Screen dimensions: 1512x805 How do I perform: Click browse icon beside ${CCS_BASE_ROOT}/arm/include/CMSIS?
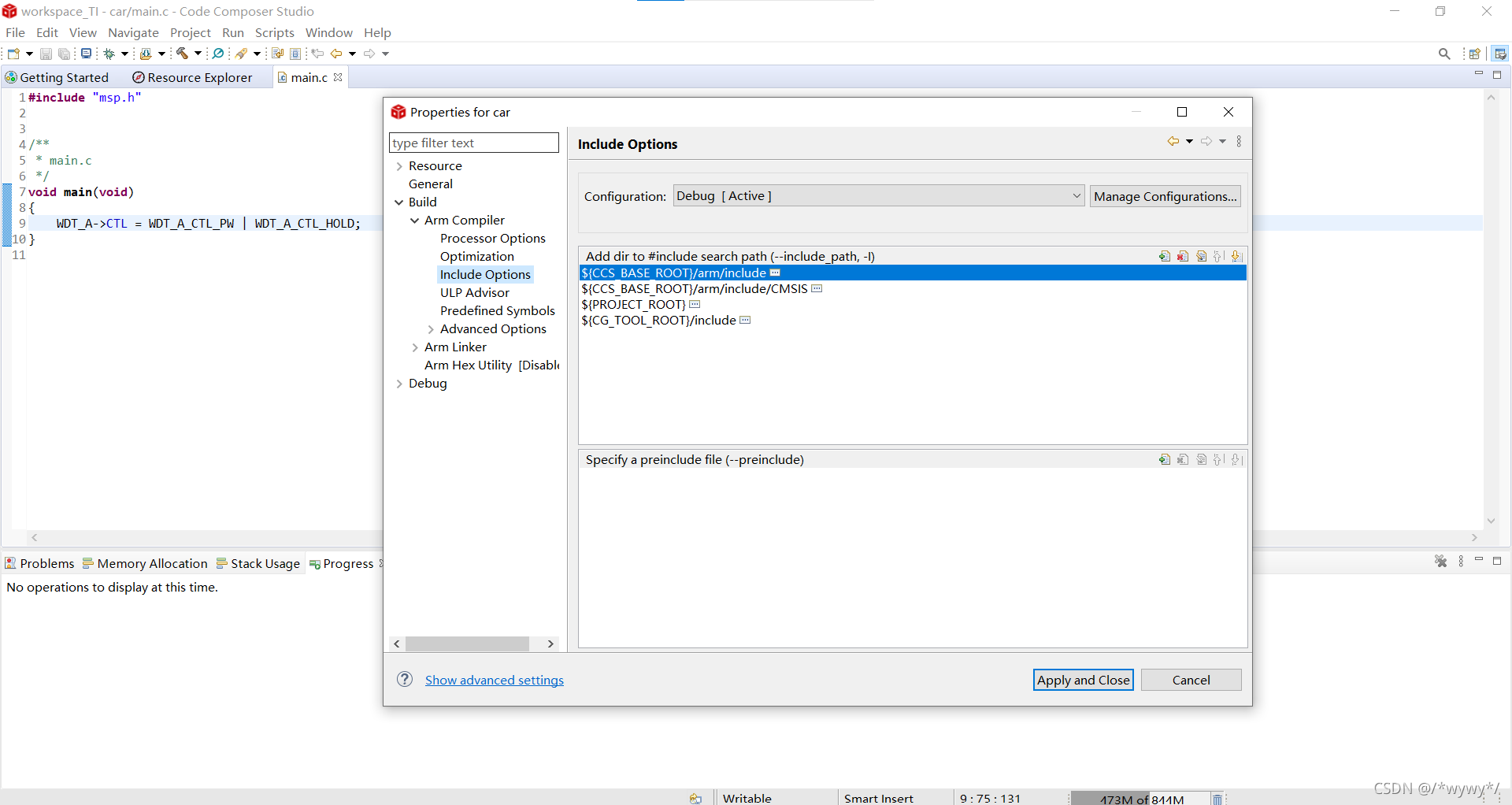click(x=817, y=289)
